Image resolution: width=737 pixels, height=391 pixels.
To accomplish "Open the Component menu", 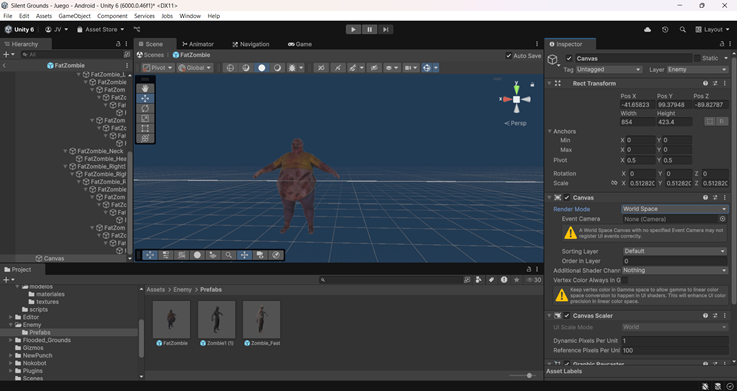I will 112,16.
